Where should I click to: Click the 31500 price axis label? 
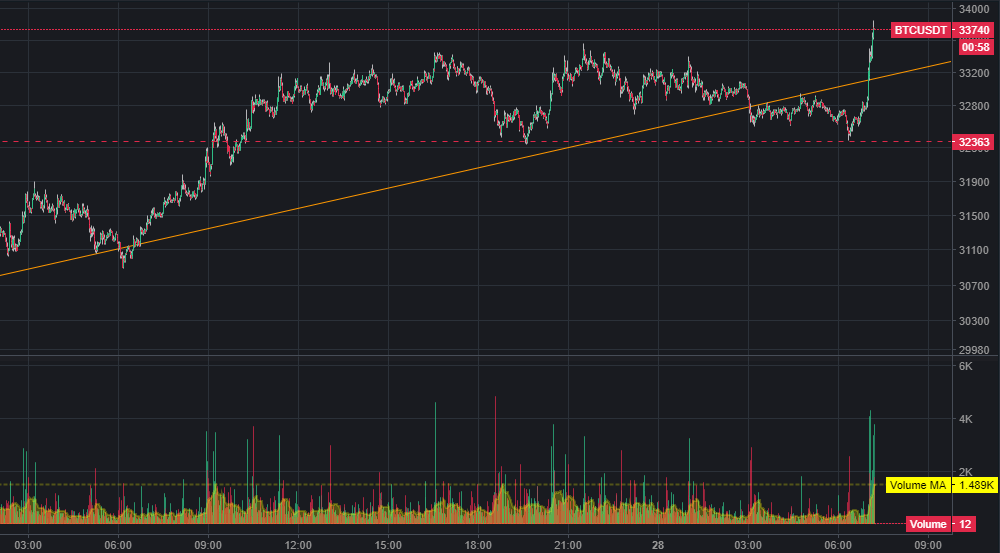click(974, 216)
